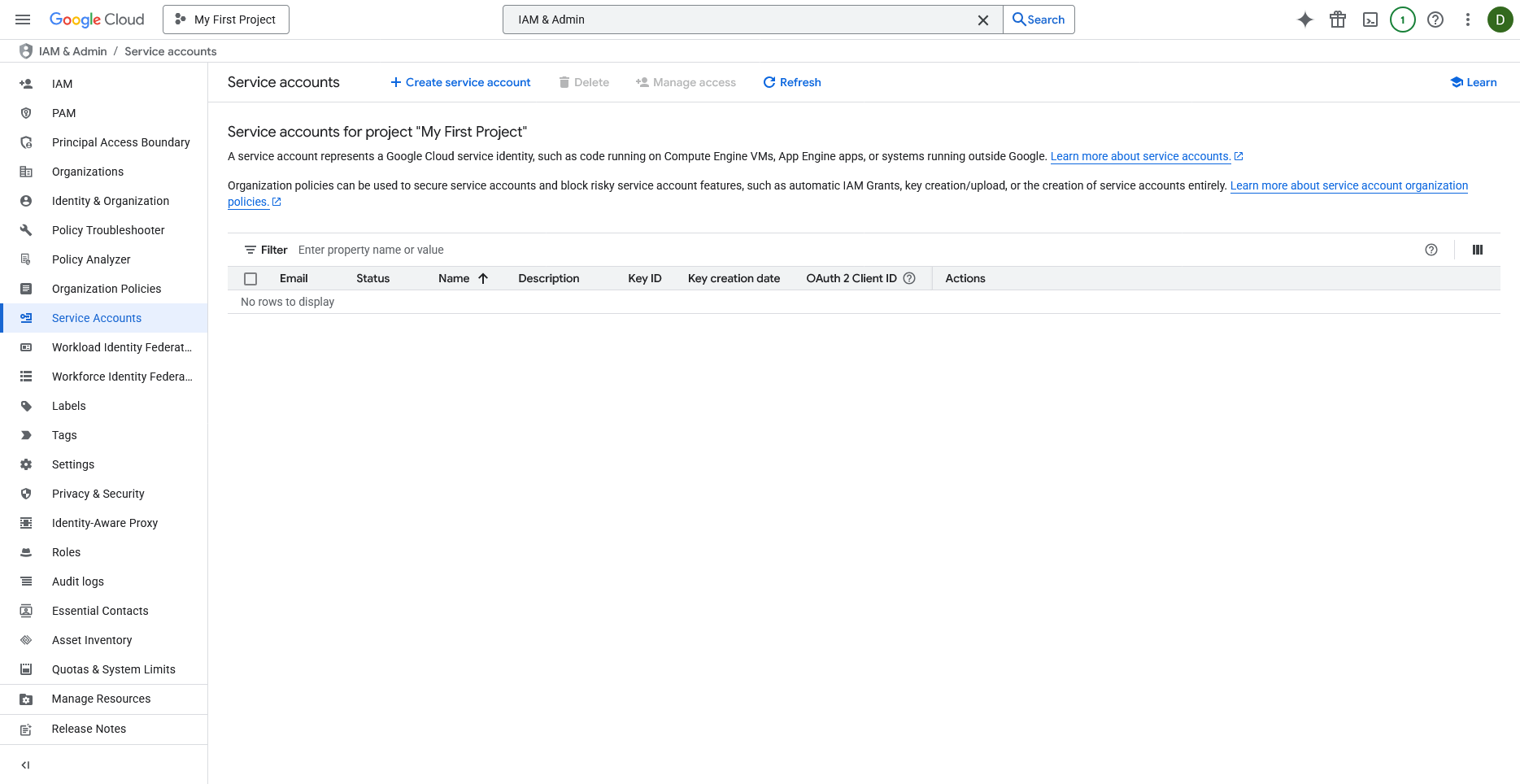Open Learn more about service accounts link

coord(1139,156)
